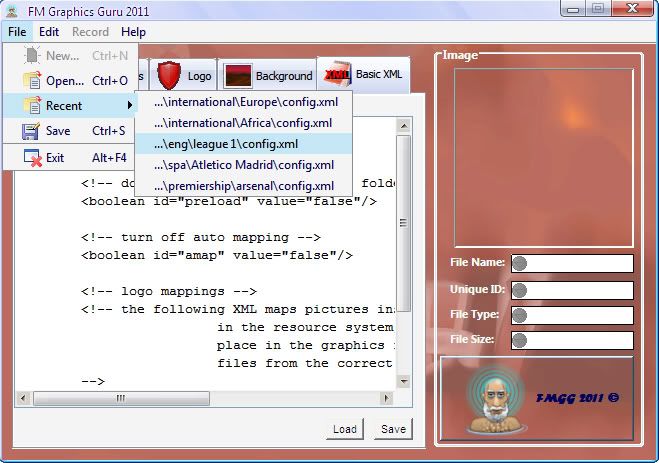Open recent eng\league 1\config.xml
The image size is (659, 463).
pos(244,144)
